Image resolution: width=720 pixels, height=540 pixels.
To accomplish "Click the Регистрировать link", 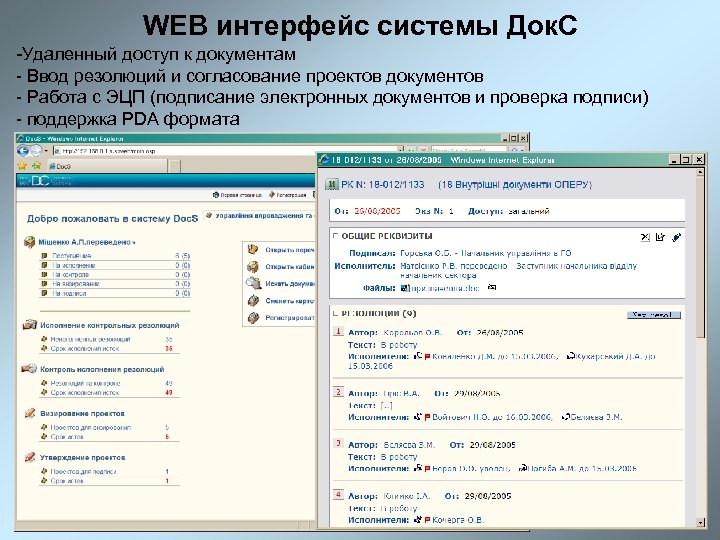I will click(x=290, y=318).
